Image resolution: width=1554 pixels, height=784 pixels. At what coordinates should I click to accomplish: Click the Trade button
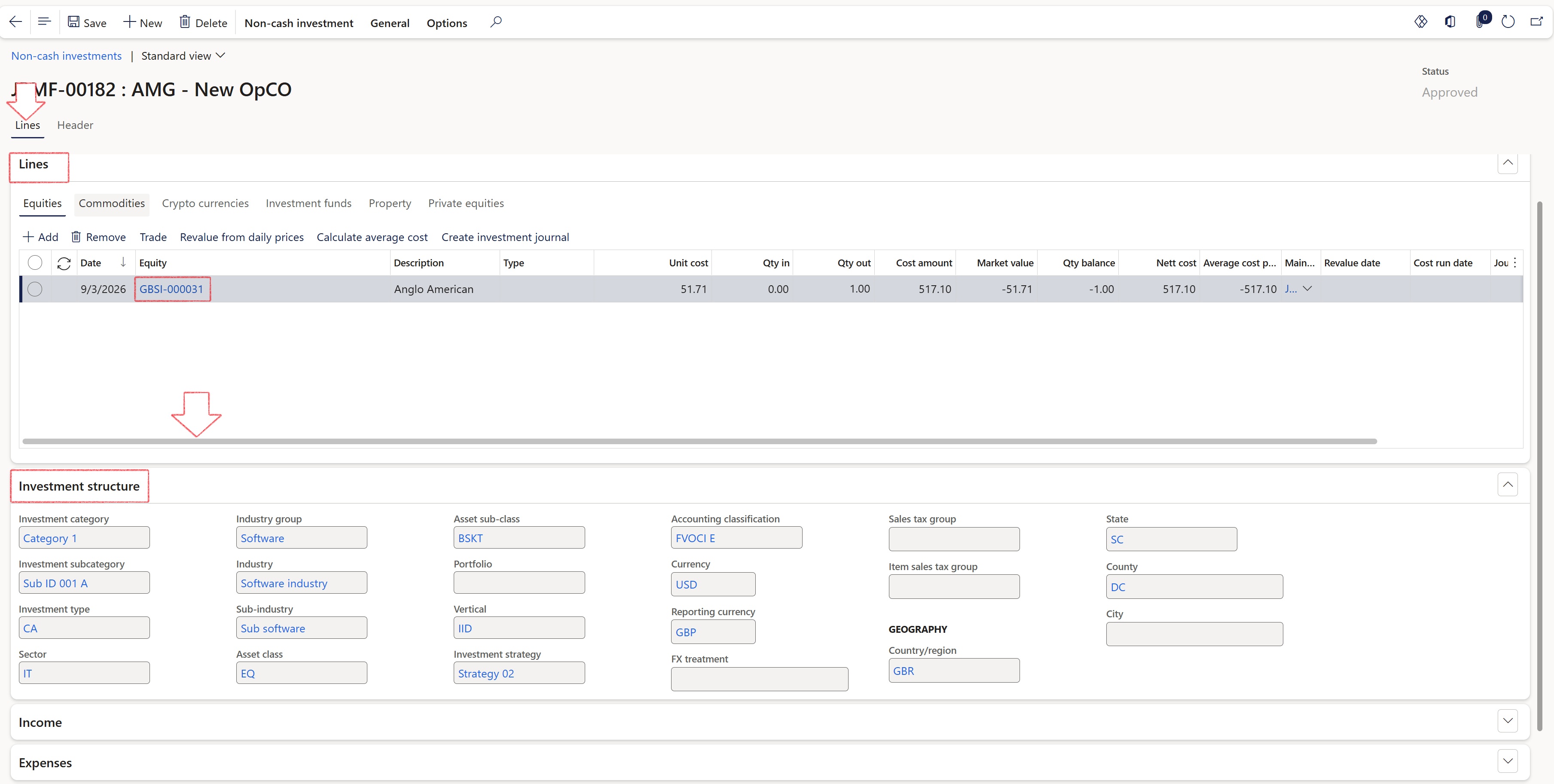pyautogui.click(x=153, y=238)
